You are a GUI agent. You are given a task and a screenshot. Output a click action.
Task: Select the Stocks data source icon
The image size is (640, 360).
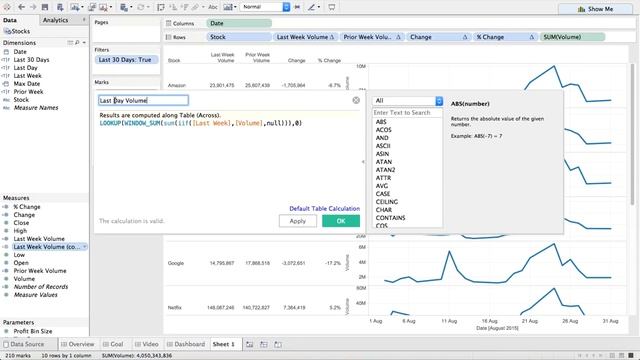pos(7,31)
